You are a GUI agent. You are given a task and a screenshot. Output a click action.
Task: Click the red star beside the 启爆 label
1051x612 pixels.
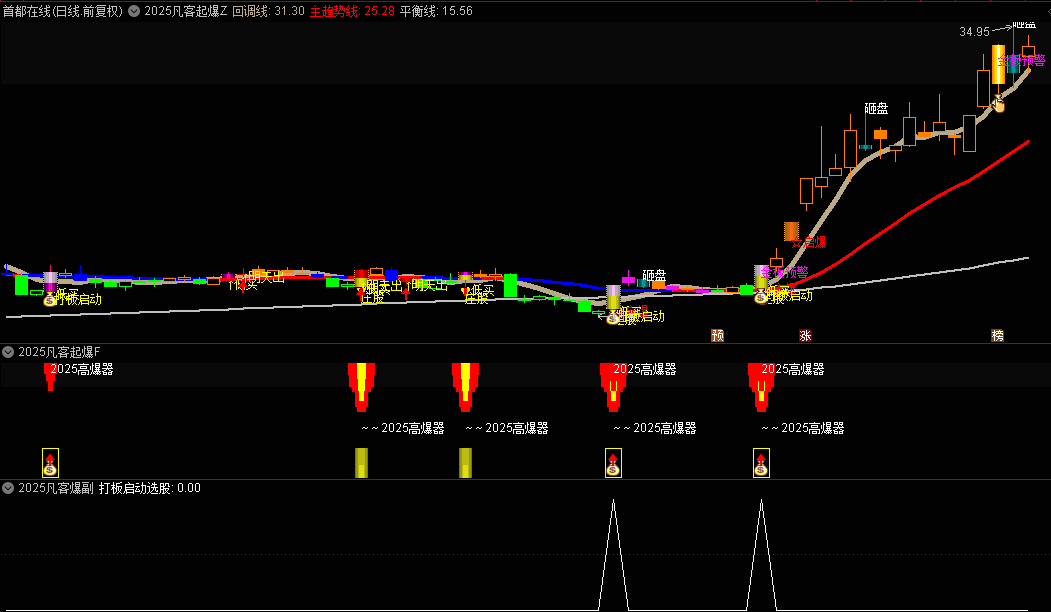pyautogui.click(x=796, y=241)
